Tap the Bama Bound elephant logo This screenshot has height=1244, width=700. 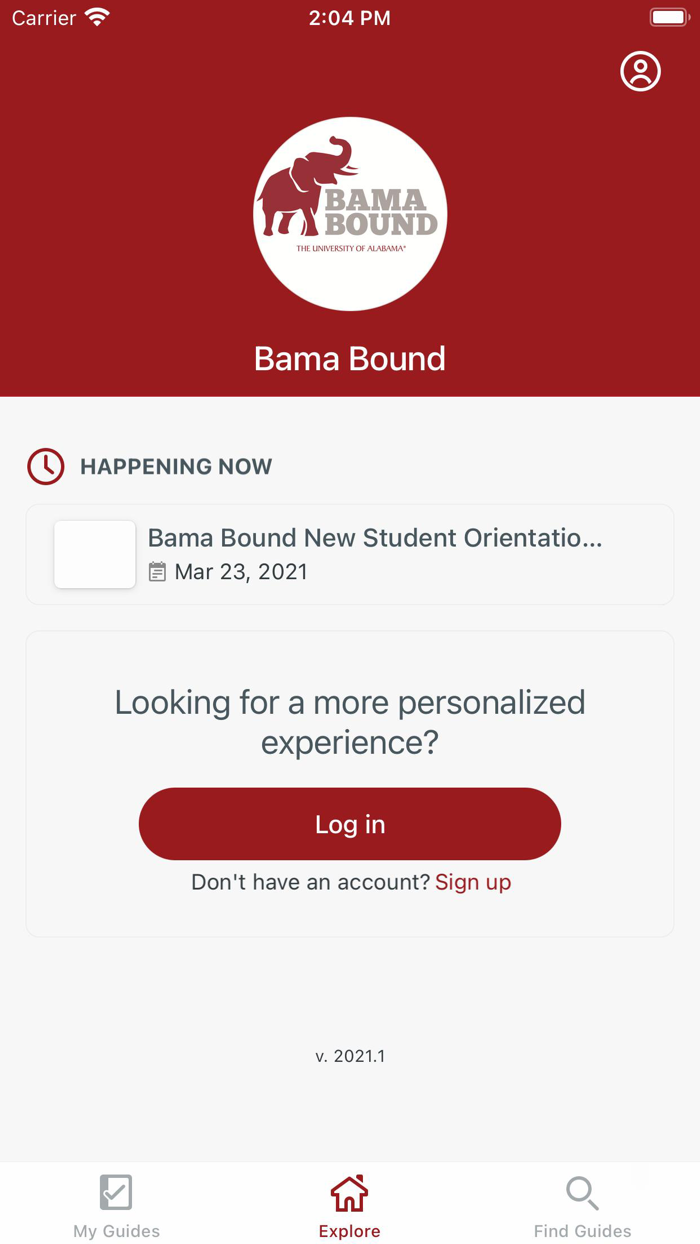click(x=349, y=214)
